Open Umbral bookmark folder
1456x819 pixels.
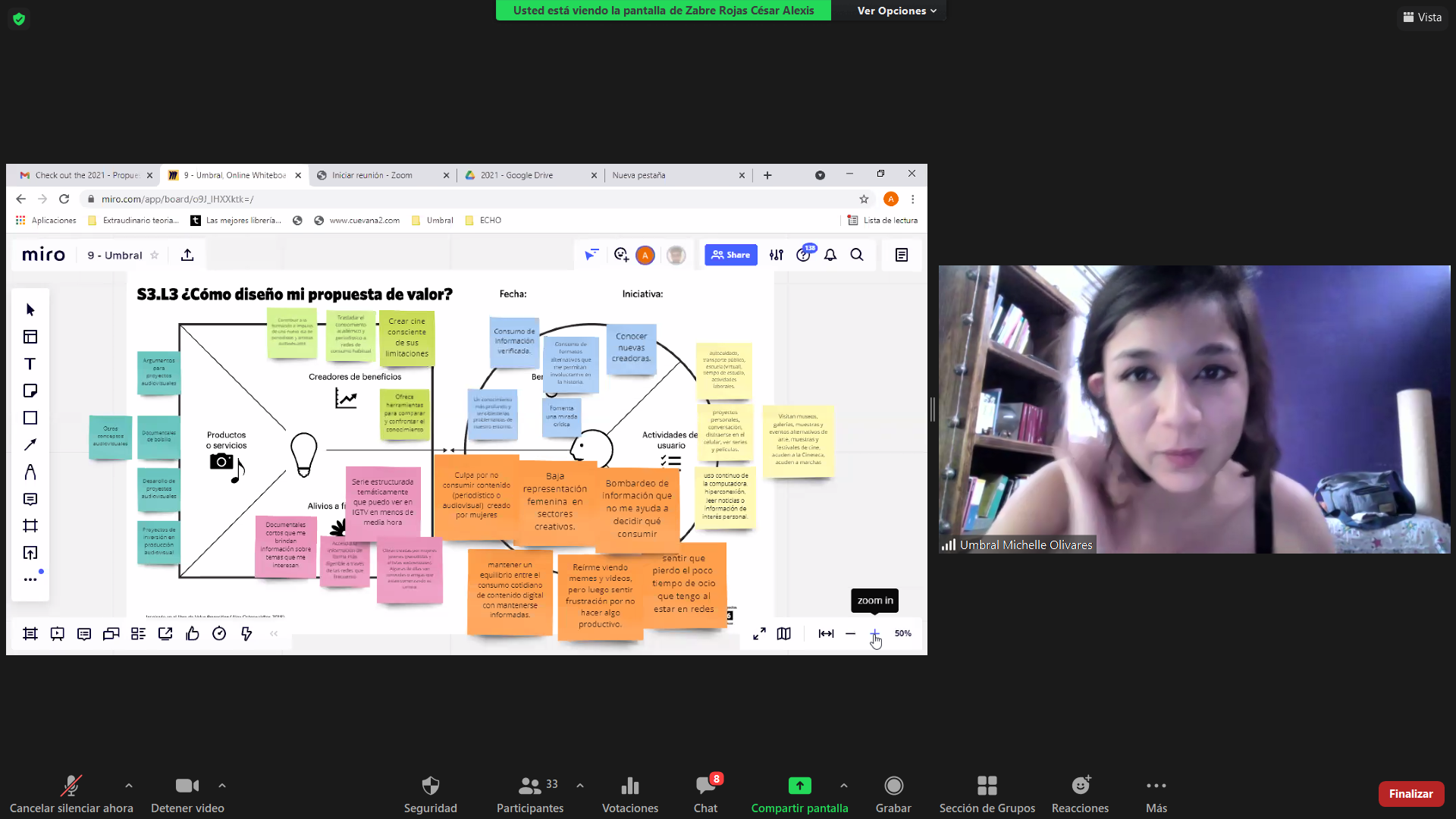coord(432,221)
